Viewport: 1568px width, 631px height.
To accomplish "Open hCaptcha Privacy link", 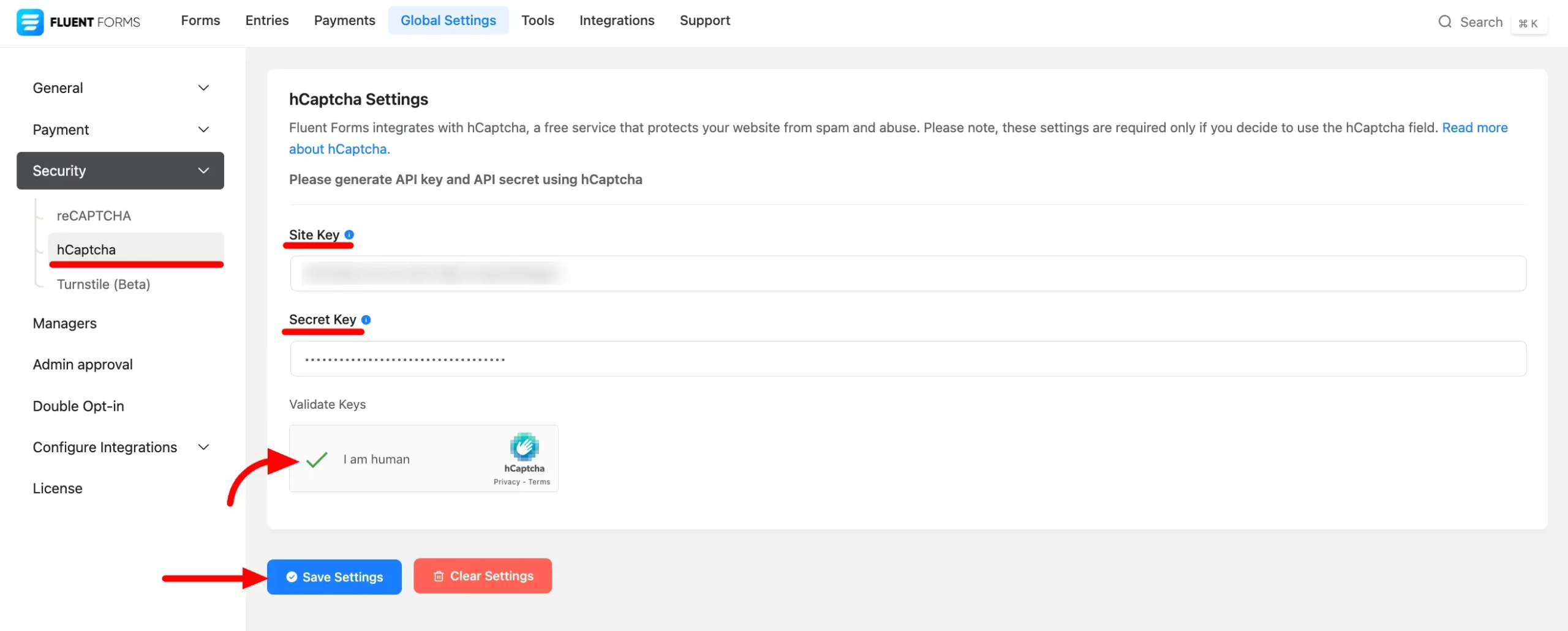I will [x=507, y=482].
